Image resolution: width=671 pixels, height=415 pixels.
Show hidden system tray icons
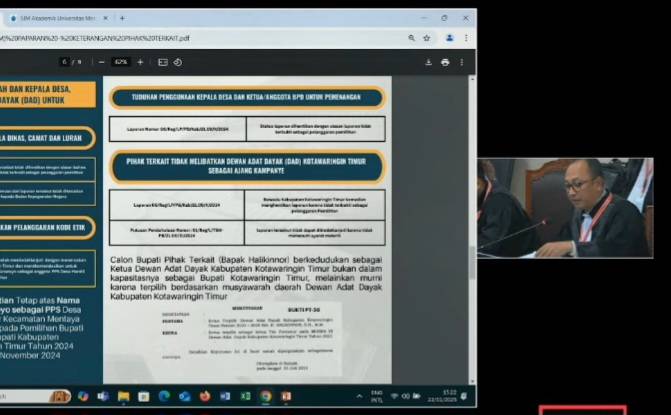point(359,397)
